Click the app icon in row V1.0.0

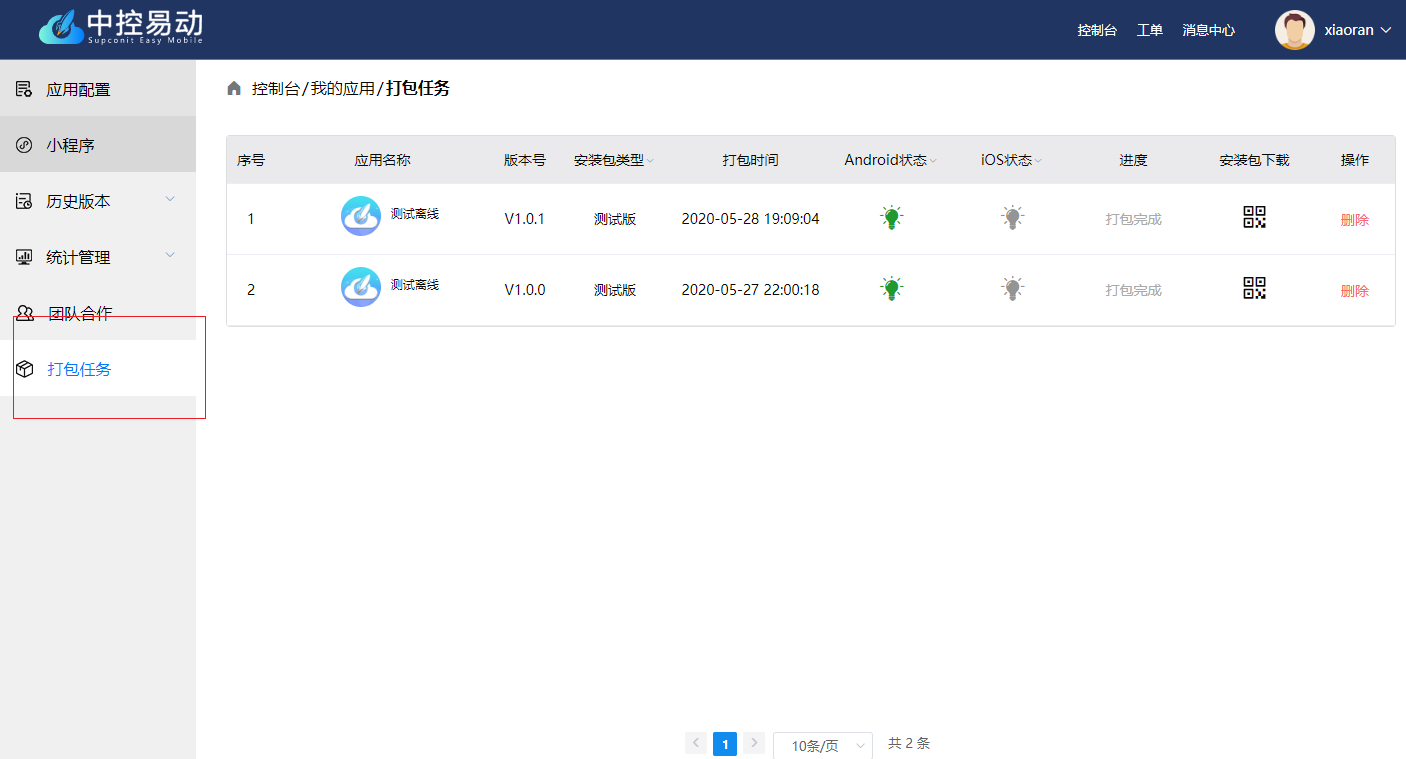pyautogui.click(x=361, y=287)
